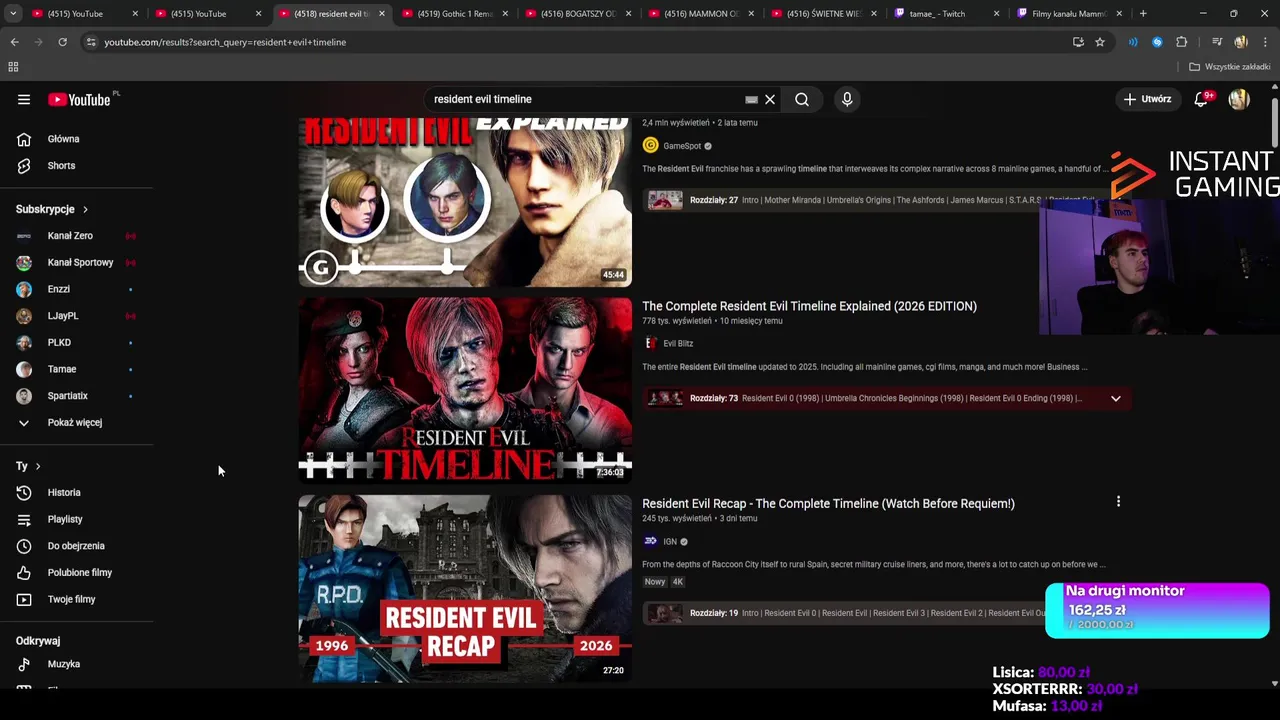This screenshot has height=720, width=1280.
Task: Click the Utwórz create button
Action: click(x=1147, y=99)
